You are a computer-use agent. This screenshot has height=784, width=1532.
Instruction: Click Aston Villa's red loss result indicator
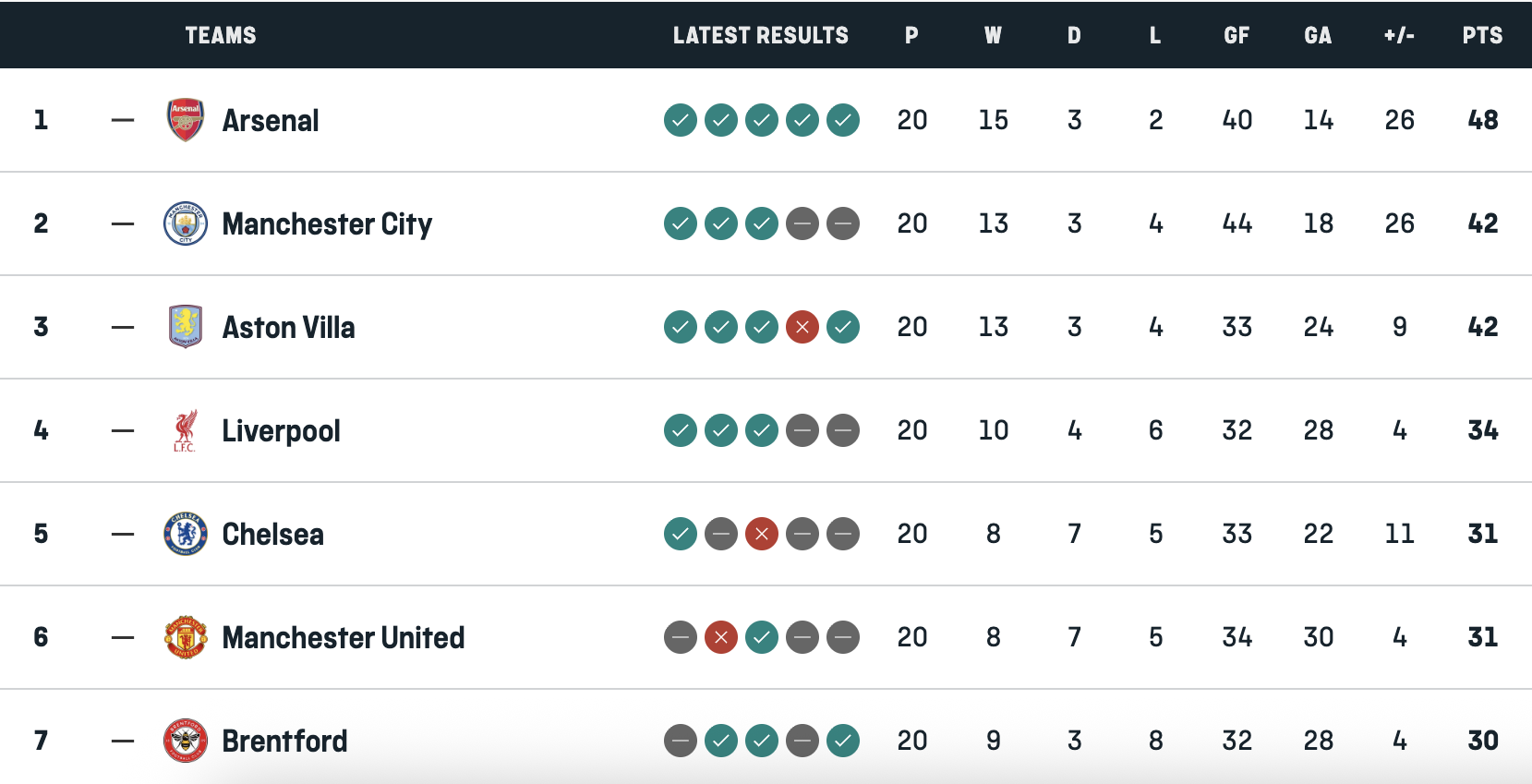tap(802, 326)
